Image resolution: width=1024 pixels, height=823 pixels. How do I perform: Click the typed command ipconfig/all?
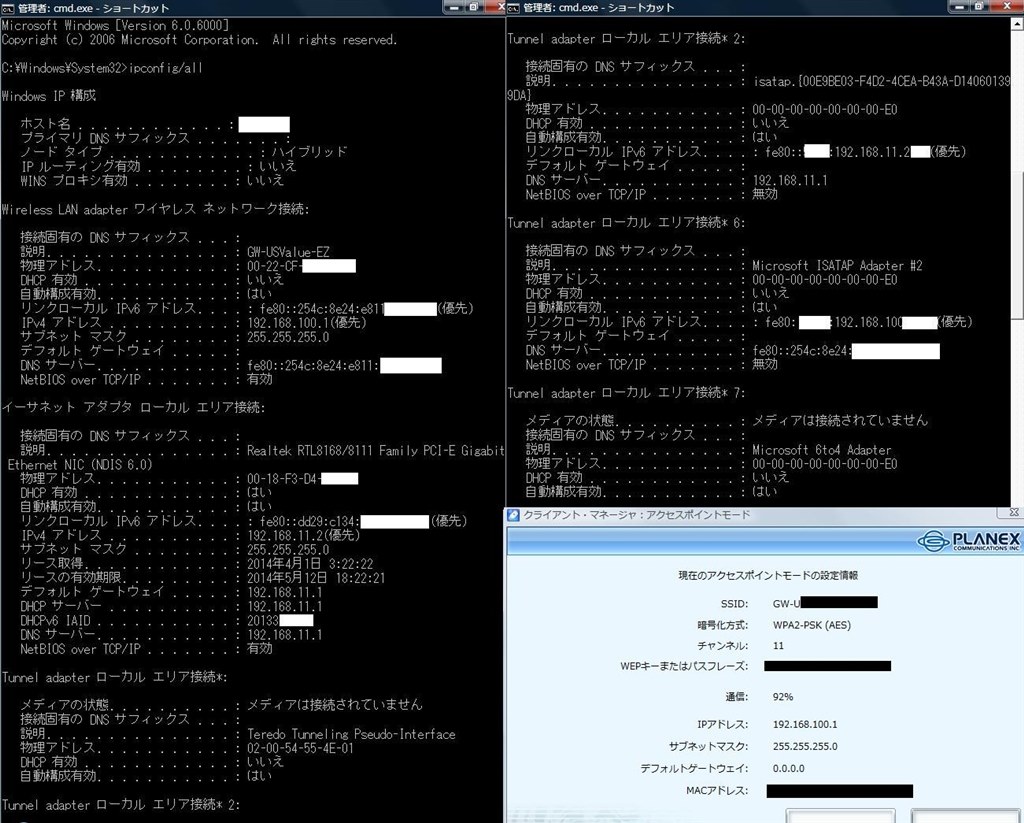click(166, 68)
